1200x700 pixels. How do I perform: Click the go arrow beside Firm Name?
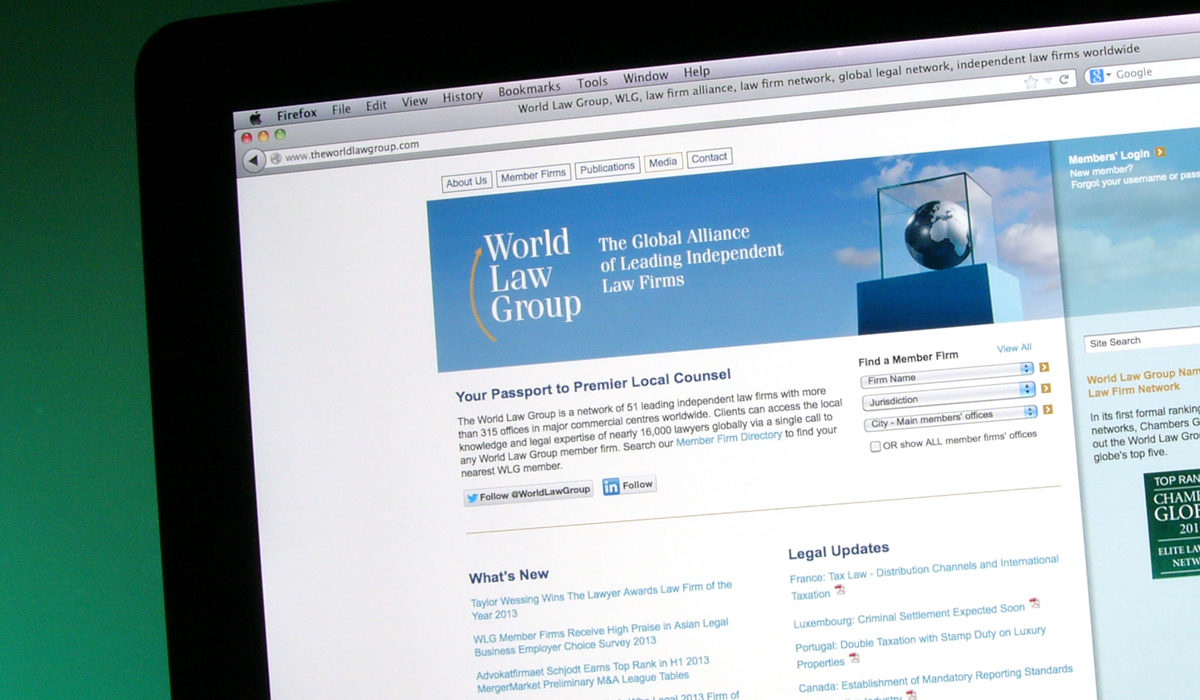coord(1045,367)
